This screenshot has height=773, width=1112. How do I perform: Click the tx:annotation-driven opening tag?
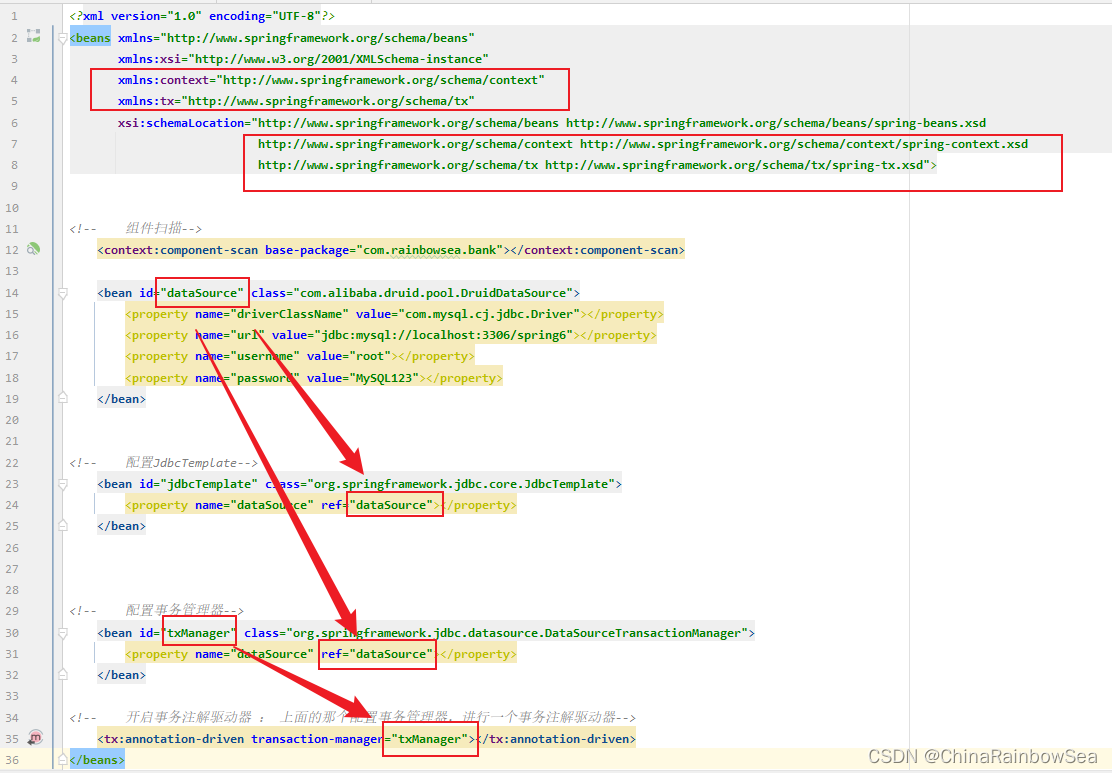[x=287, y=739]
